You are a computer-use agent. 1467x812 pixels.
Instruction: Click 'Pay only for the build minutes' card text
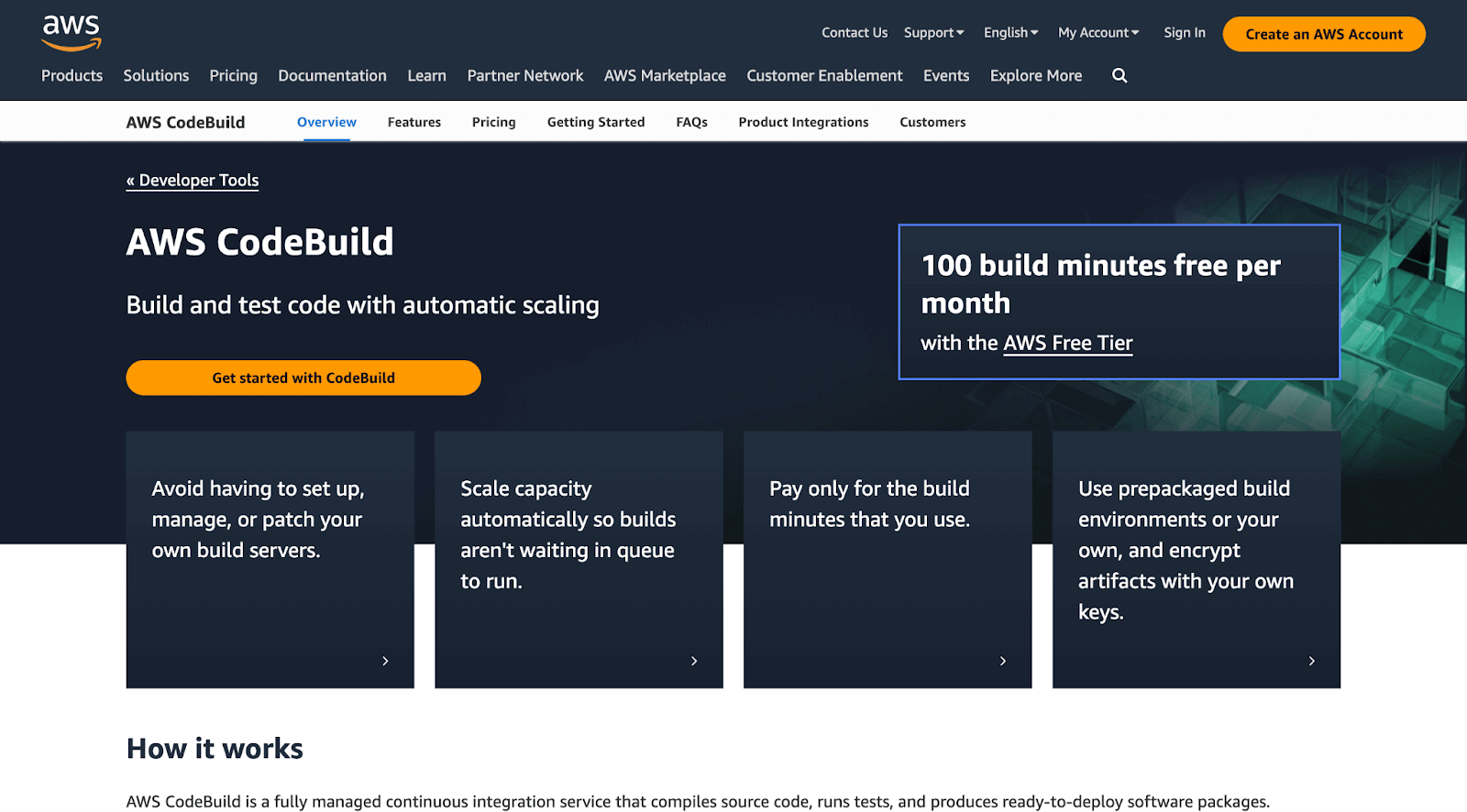pyautogui.click(x=869, y=504)
